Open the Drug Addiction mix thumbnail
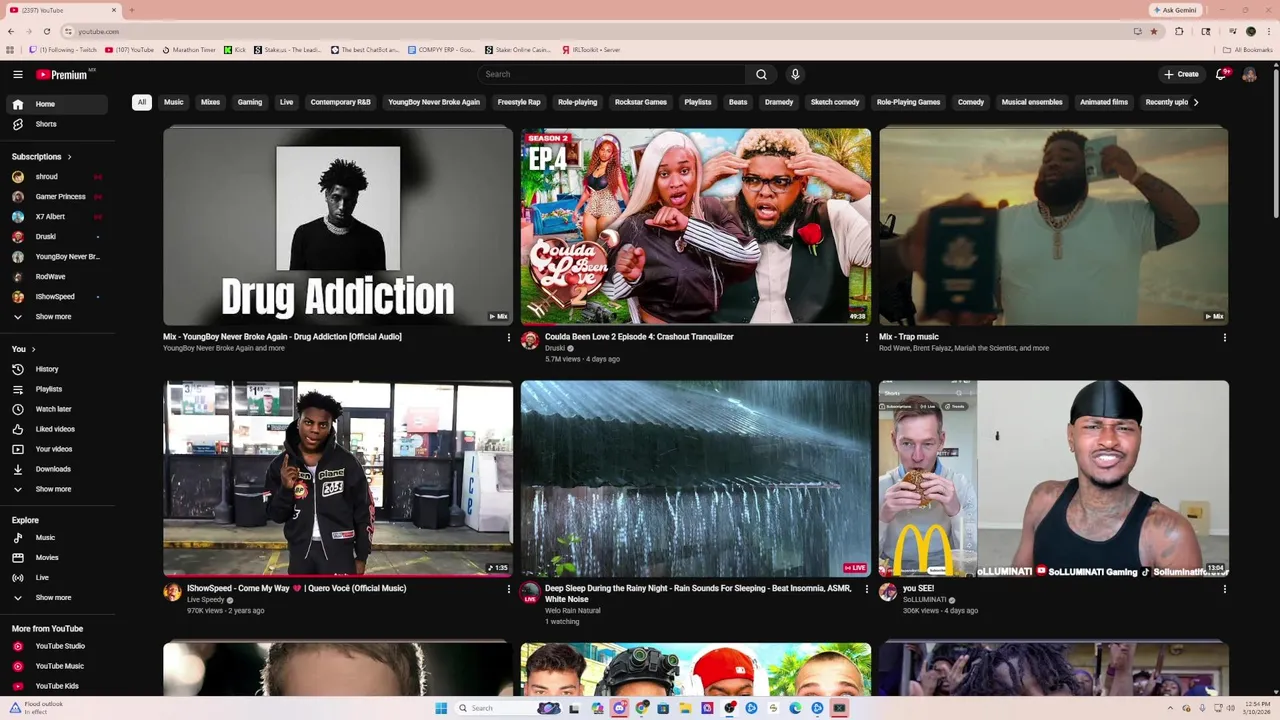Viewport: 1280px width, 720px height. [338, 225]
